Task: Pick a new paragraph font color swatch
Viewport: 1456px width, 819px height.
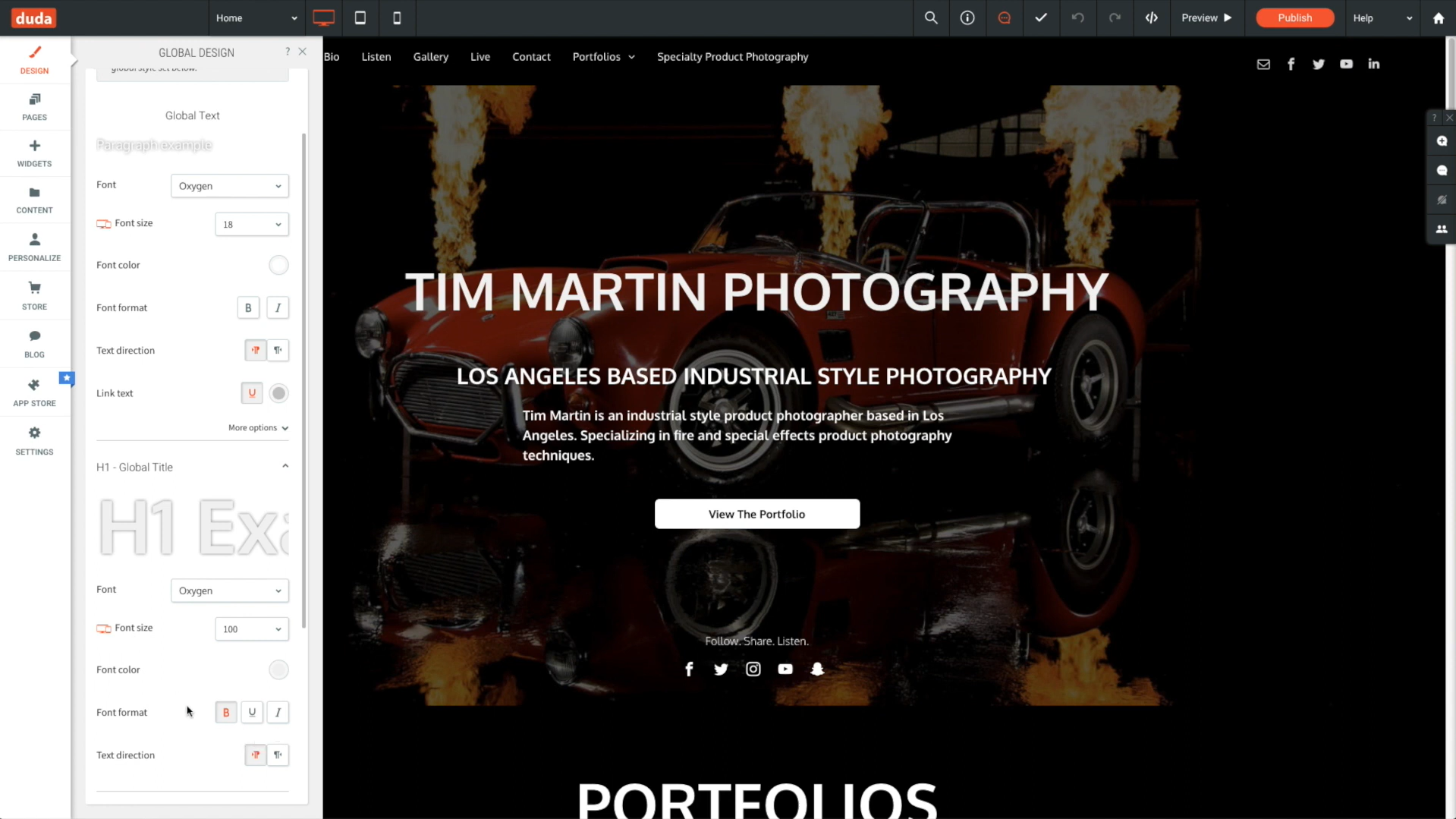Action: click(278, 265)
